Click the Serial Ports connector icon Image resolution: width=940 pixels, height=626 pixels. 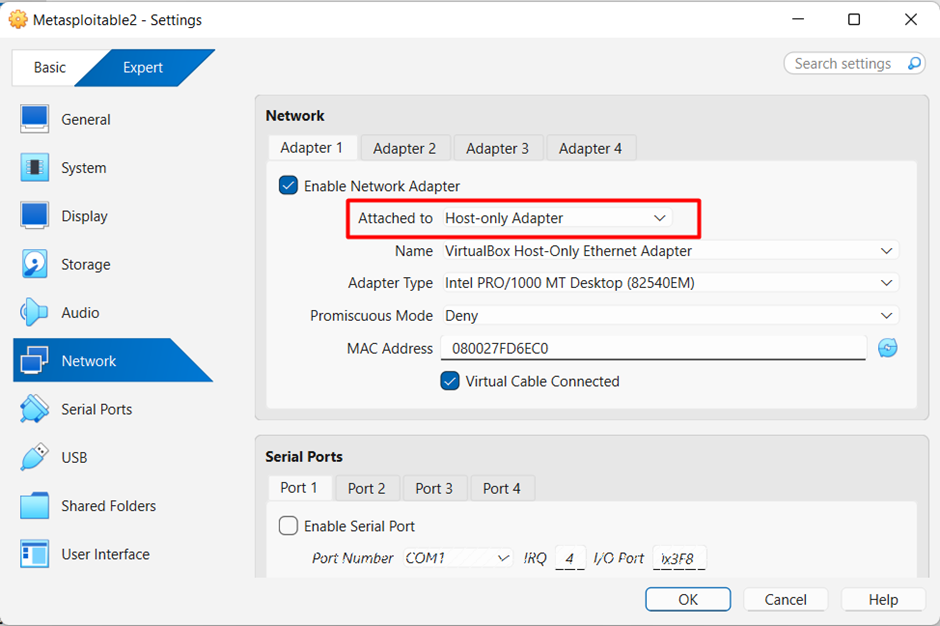34,409
